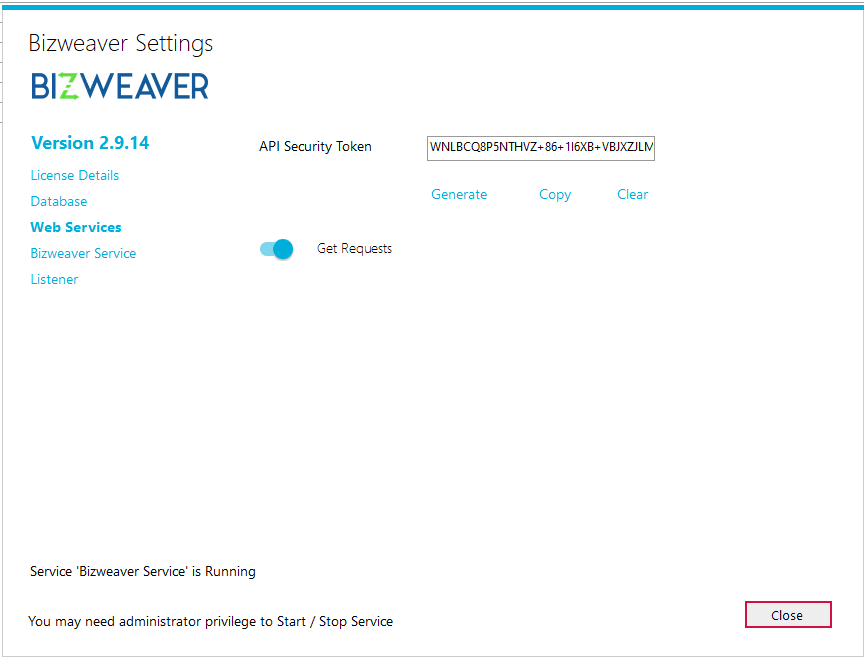The height and width of the screenshot is (657, 864).
Task: Open the Database settings section
Action: (58, 201)
